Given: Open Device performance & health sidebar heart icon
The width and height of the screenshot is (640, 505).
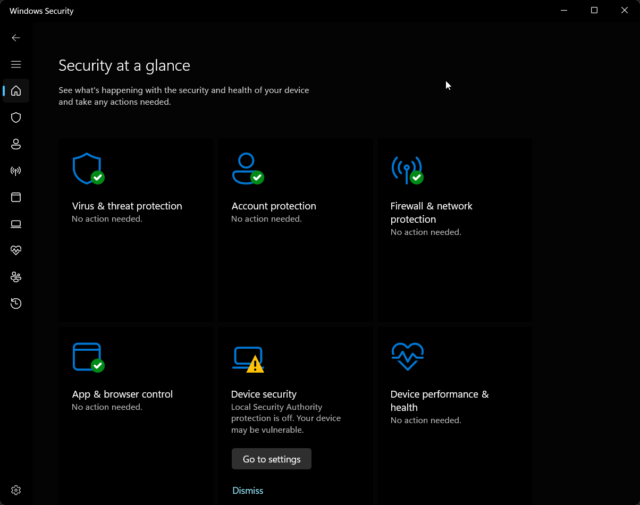Looking at the screenshot, I should click(16, 250).
